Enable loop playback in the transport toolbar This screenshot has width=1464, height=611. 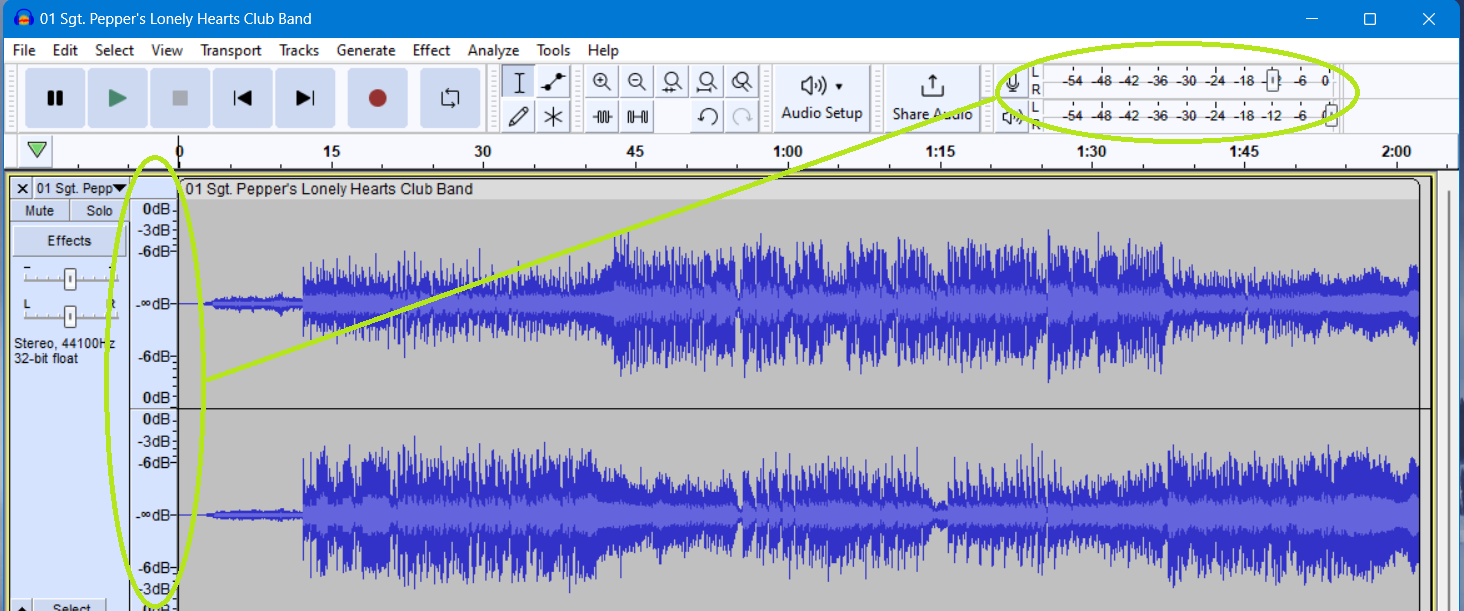coord(451,97)
